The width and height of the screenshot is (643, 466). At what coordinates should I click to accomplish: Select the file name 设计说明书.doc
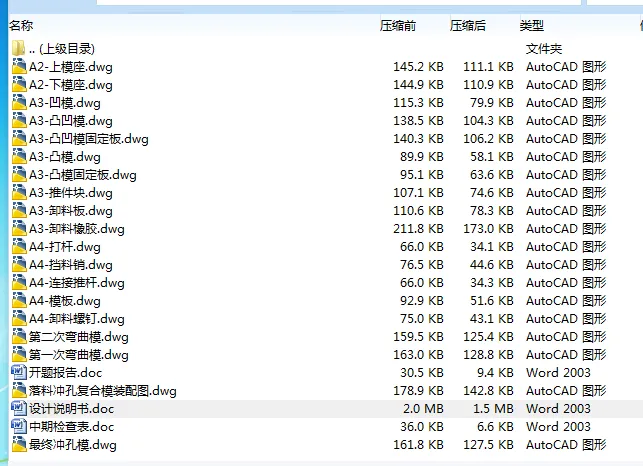[x=71, y=409]
